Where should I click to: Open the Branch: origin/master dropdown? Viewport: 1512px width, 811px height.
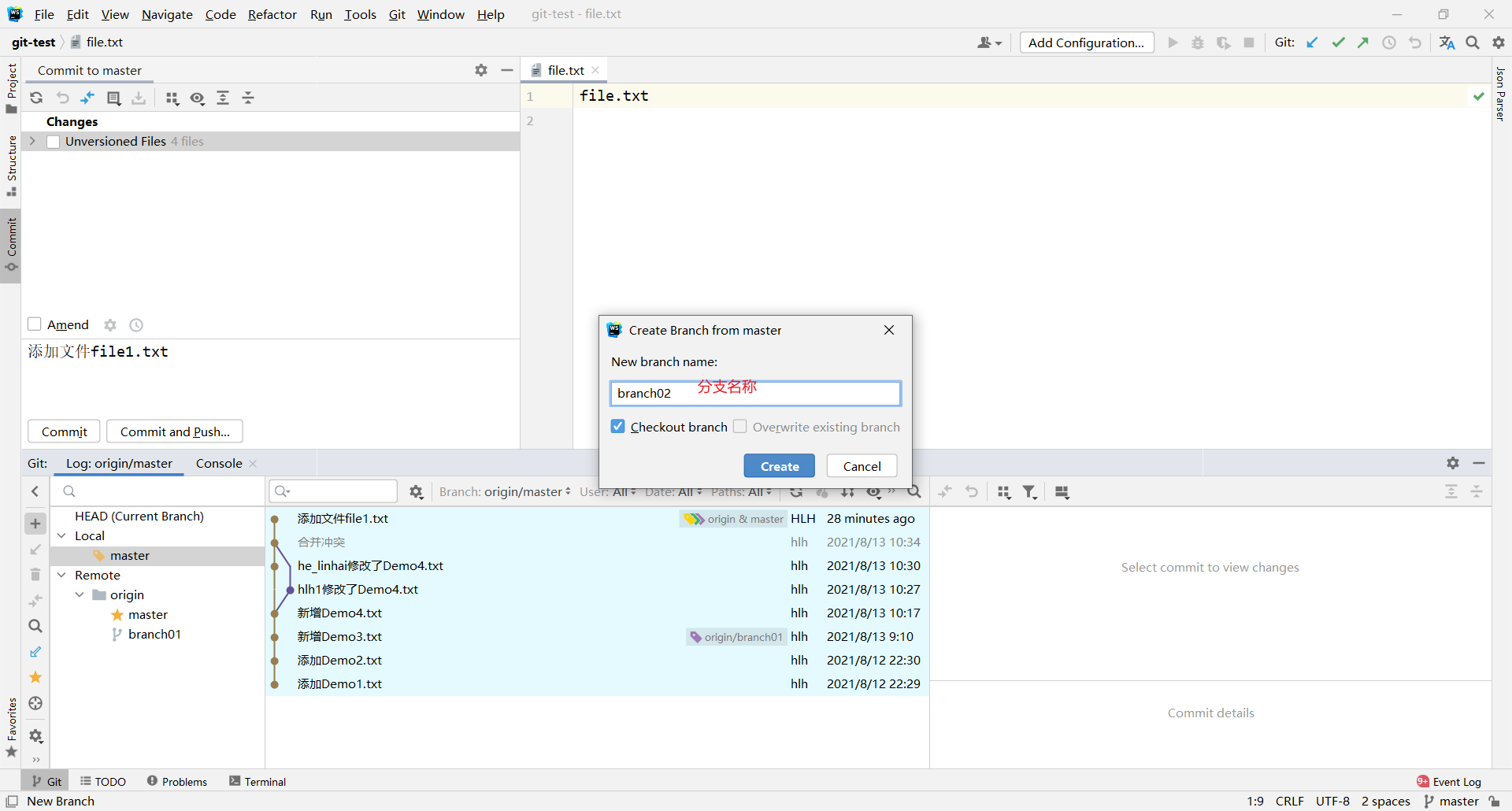point(504,491)
